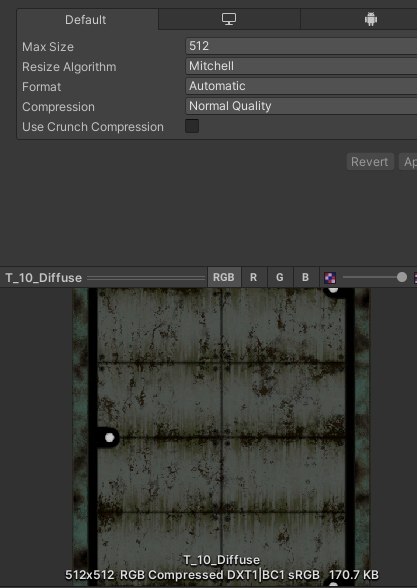Viewport: 417px width, 588px height.
Task: Open Resize Algorithm dropdown set to Mitchell
Action: pos(301,66)
